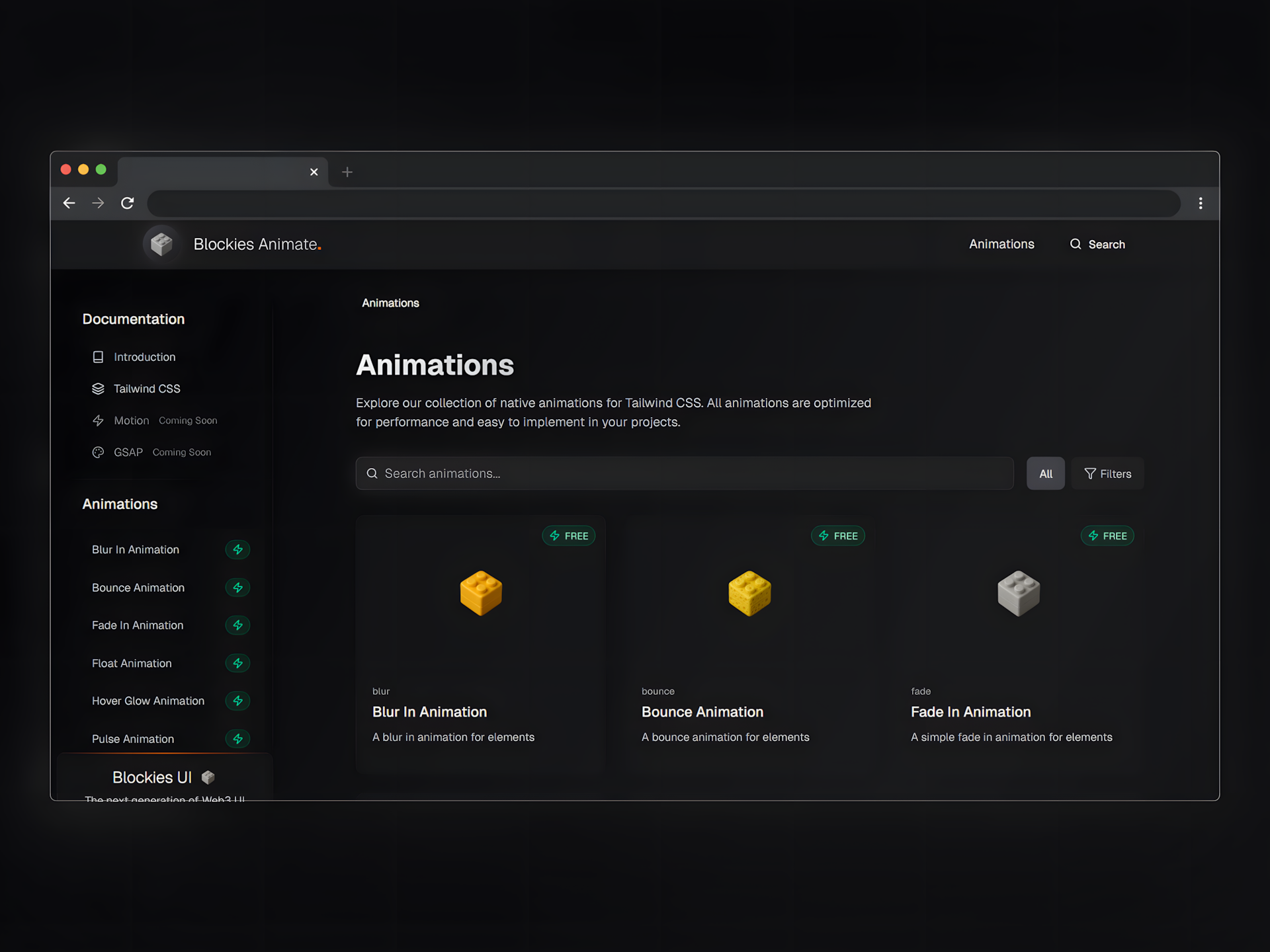The width and height of the screenshot is (1270, 952).
Task: Open Blur In Animation in sidebar
Action: (x=136, y=549)
